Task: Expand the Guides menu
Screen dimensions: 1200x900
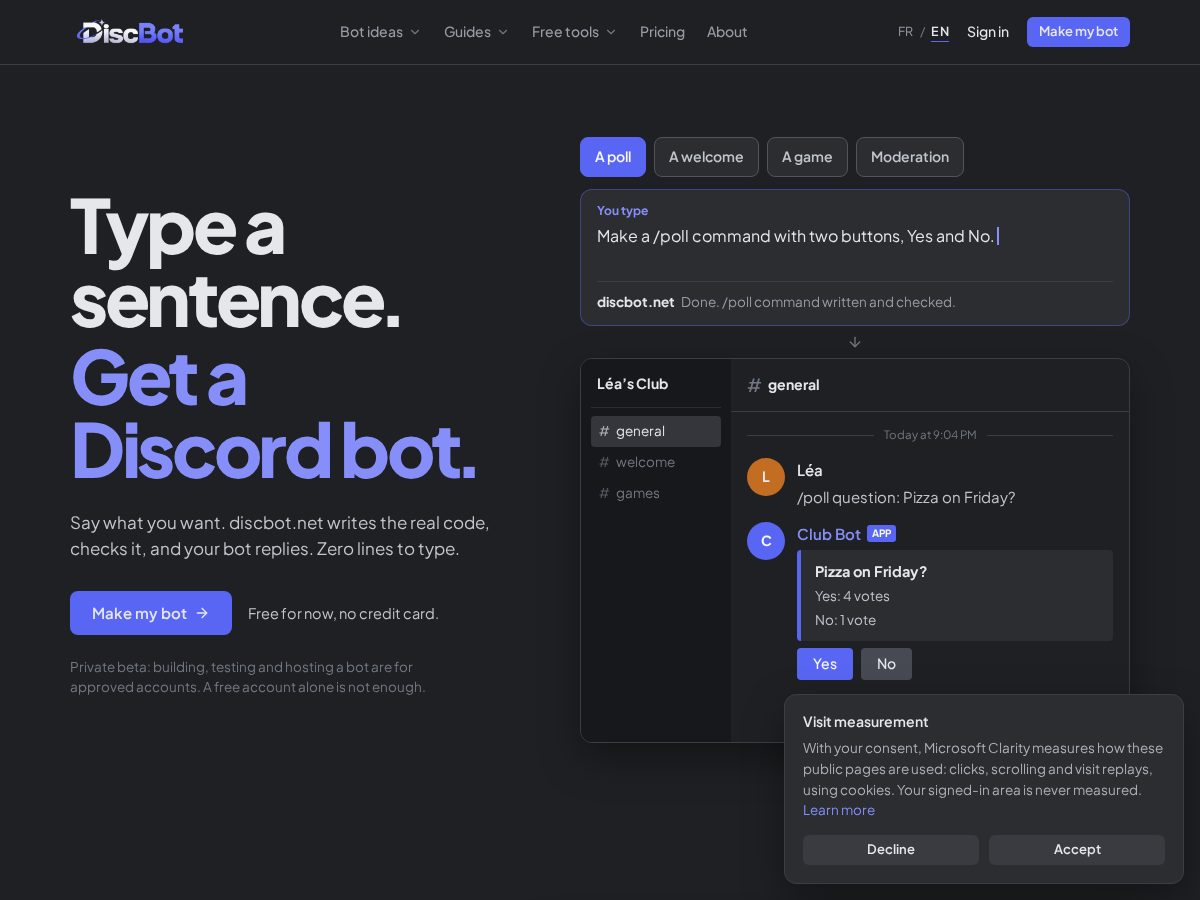Action: click(476, 32)
